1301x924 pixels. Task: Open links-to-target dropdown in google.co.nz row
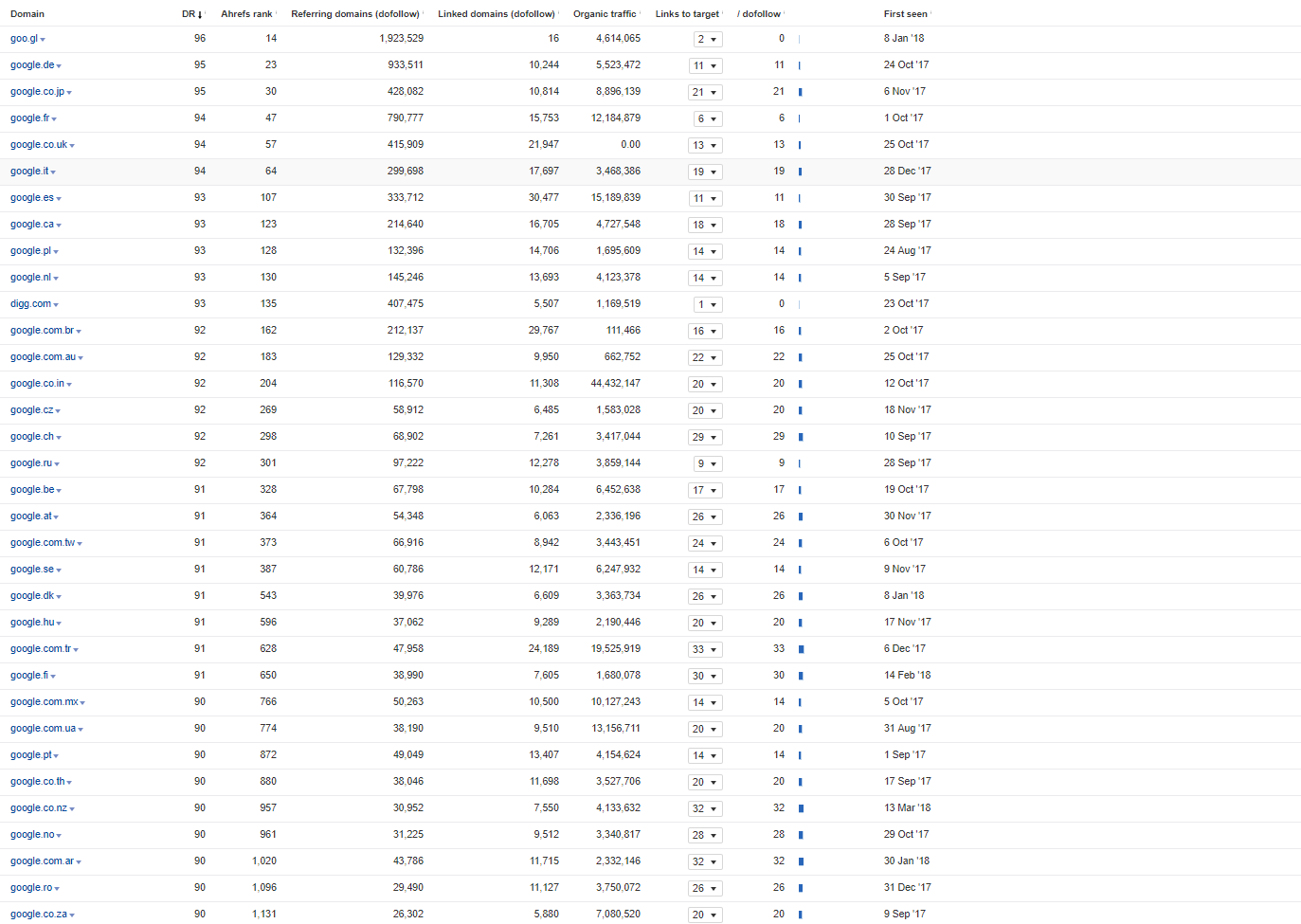click(705, 808)
